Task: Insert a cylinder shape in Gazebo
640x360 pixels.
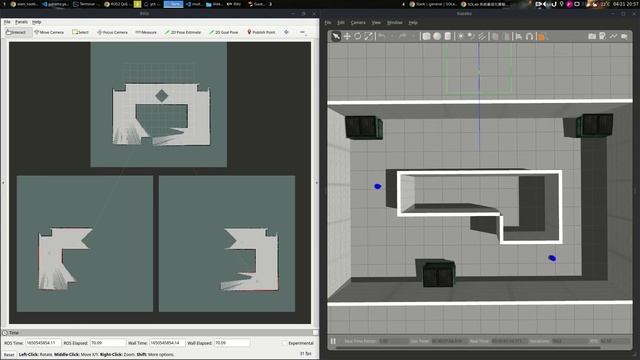Action: pos(448,36)
